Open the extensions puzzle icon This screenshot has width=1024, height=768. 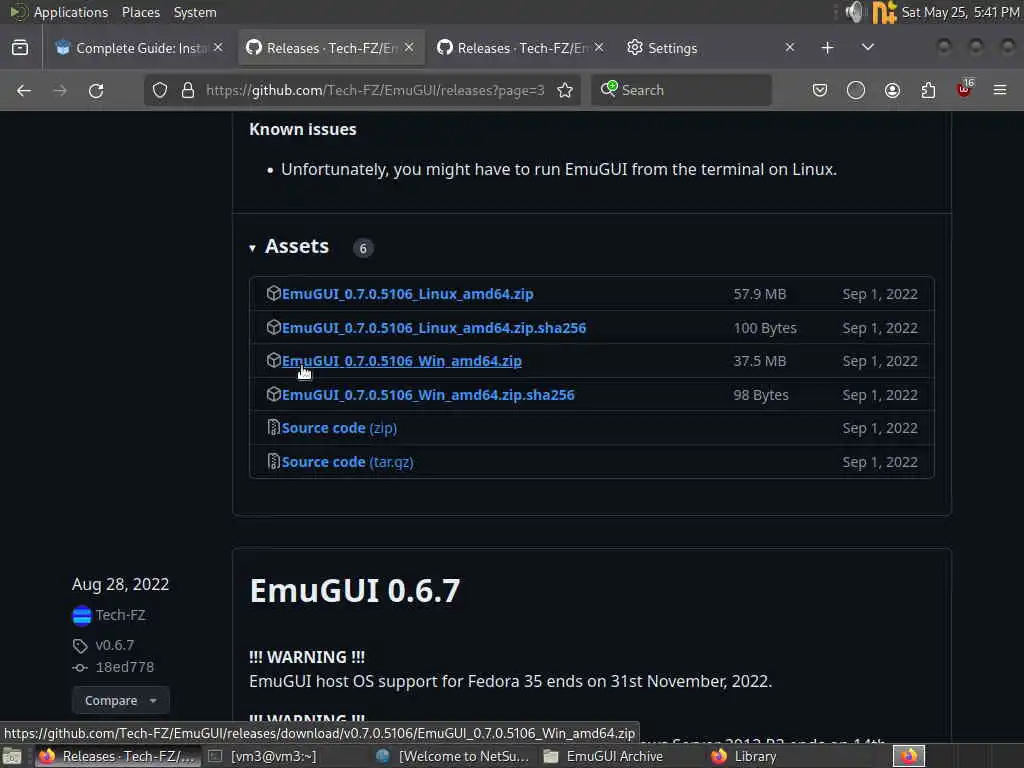pos(928,90)
